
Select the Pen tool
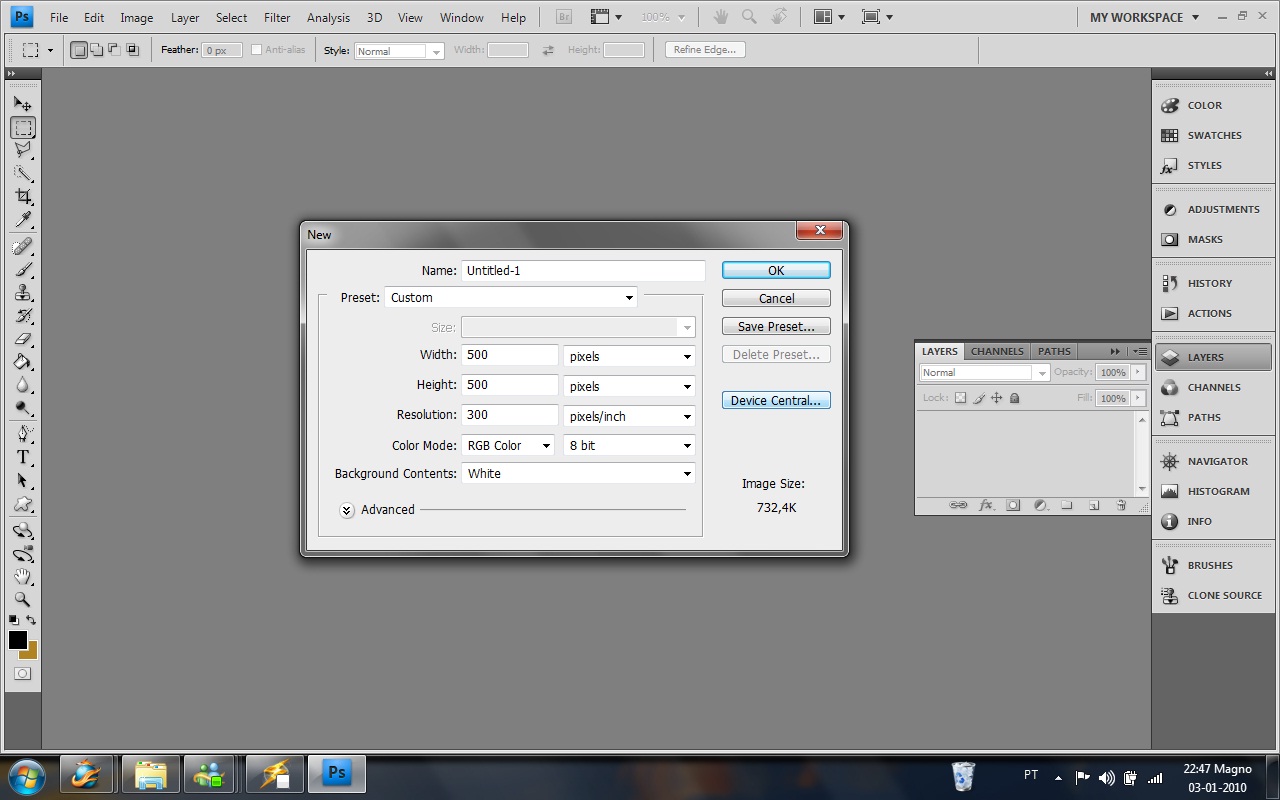(x=23, y=434)
